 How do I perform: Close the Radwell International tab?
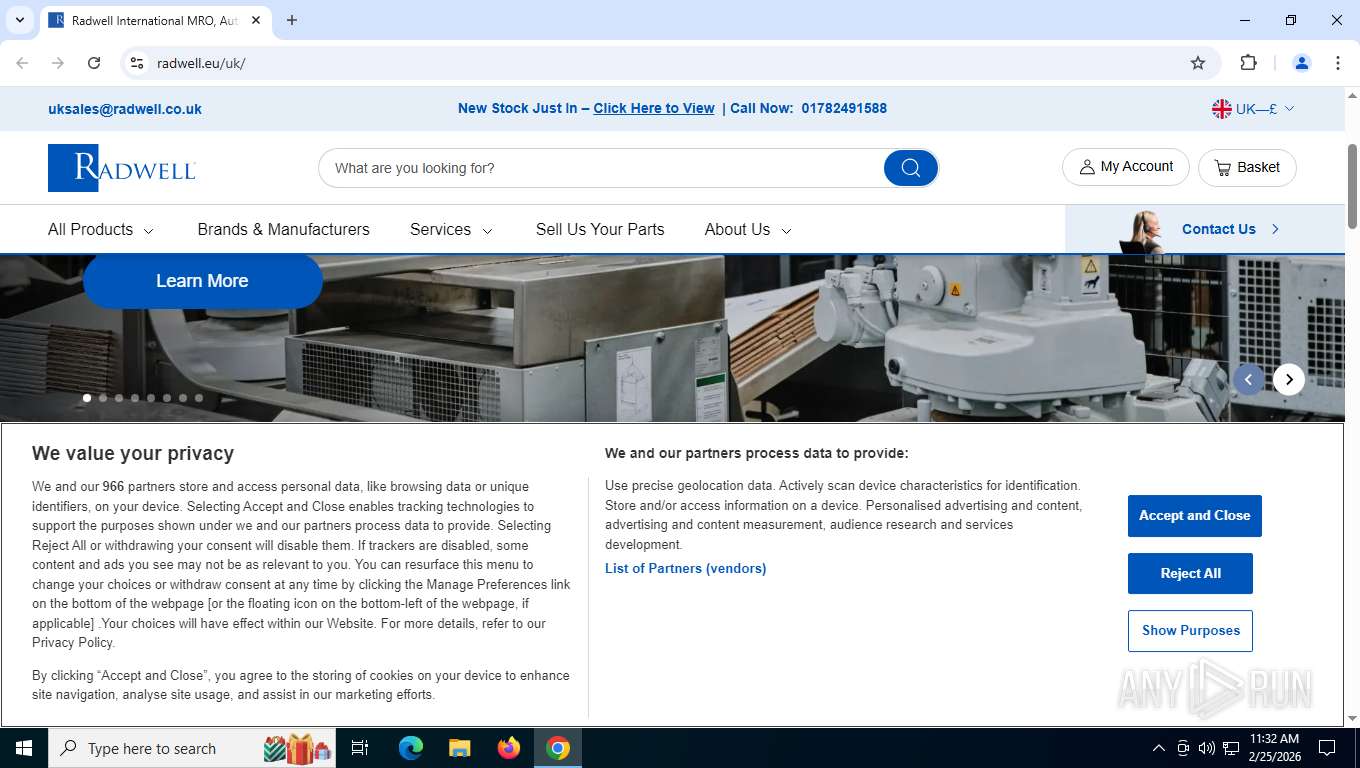256,20
